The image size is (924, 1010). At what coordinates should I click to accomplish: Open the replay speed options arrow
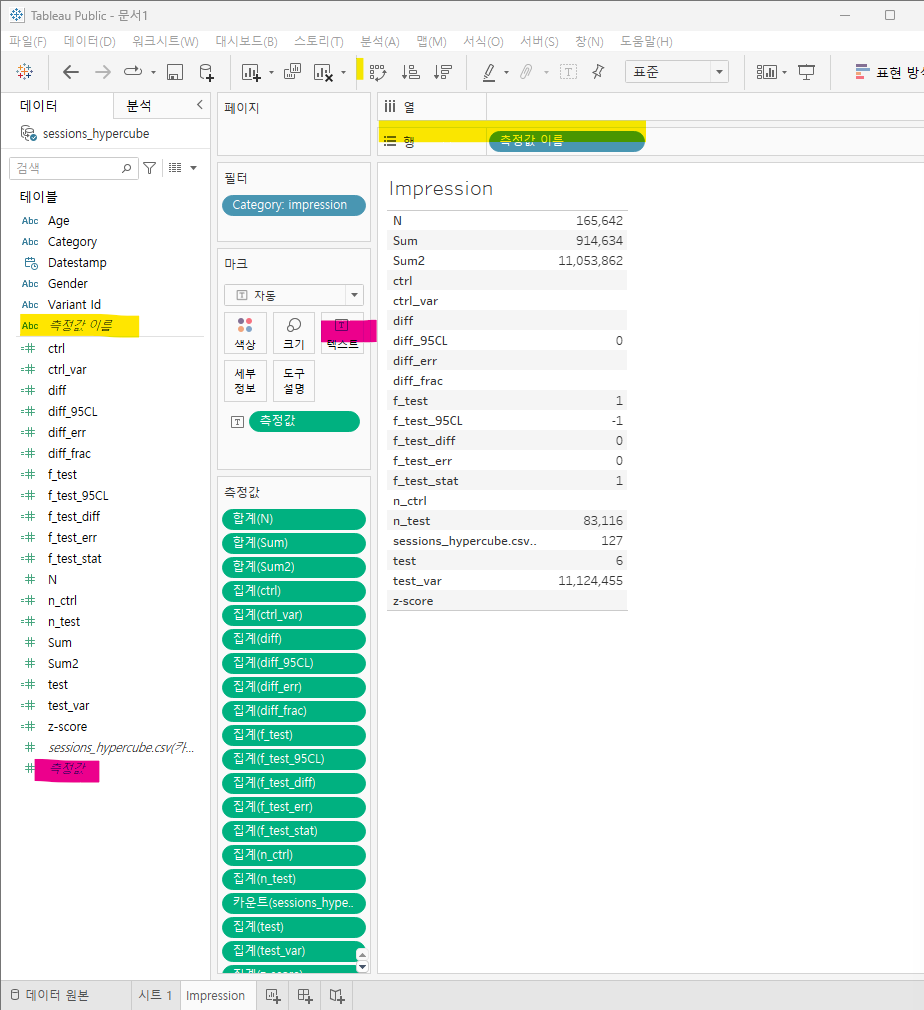click(x=153, y=72)
